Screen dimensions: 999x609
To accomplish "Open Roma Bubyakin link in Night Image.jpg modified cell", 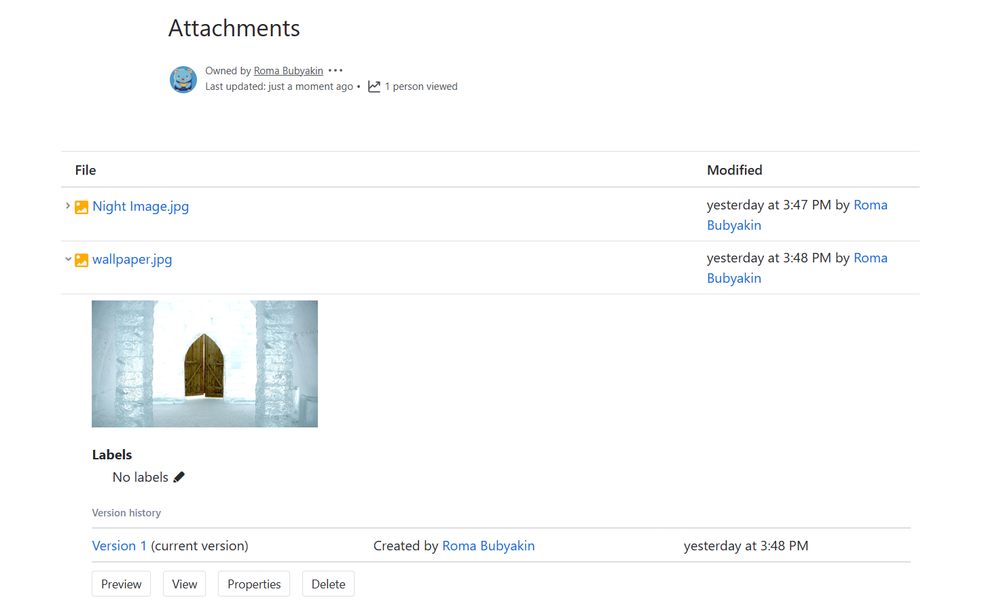I will 797,215.
